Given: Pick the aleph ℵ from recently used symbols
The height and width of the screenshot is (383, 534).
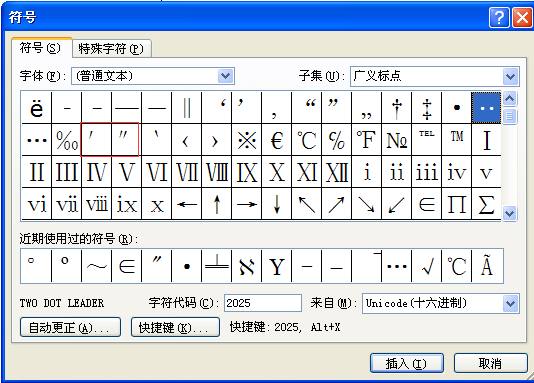Looking at the screenshot, I should coord(247,266).
